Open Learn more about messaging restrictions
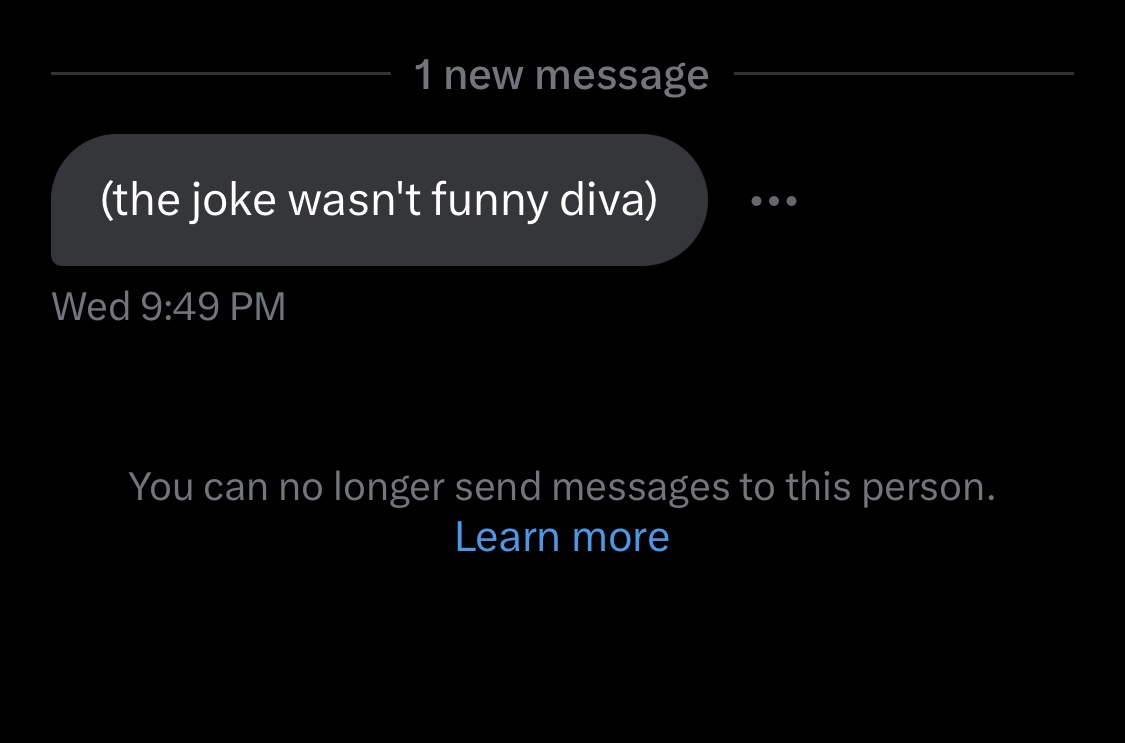Image resolution: width=1125 pixels, height=743 pixels. [562, 537]
